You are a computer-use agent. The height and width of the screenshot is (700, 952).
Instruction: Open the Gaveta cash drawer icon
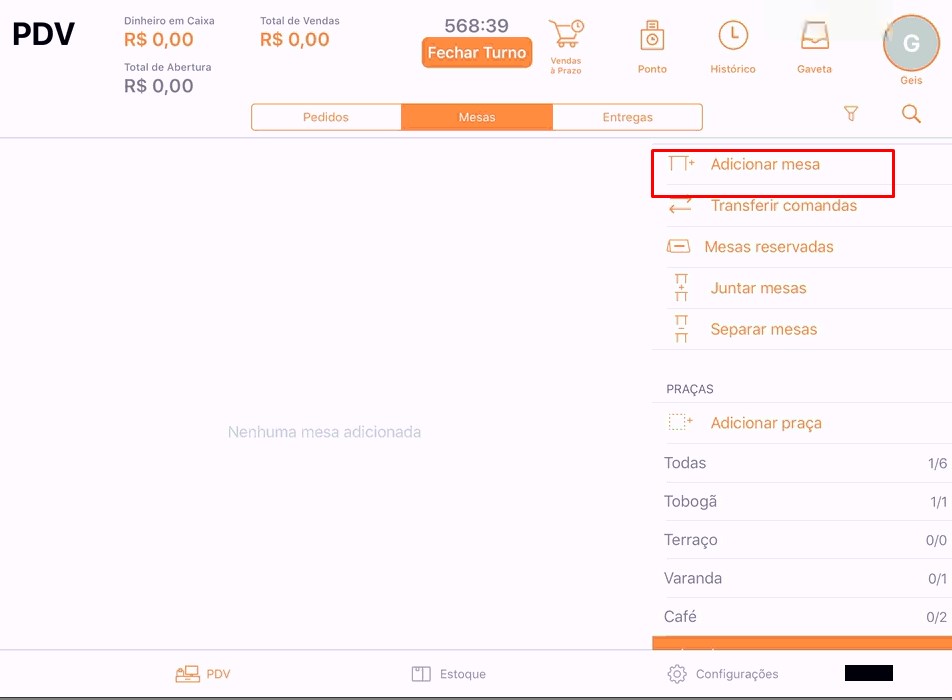pos(814,35)
